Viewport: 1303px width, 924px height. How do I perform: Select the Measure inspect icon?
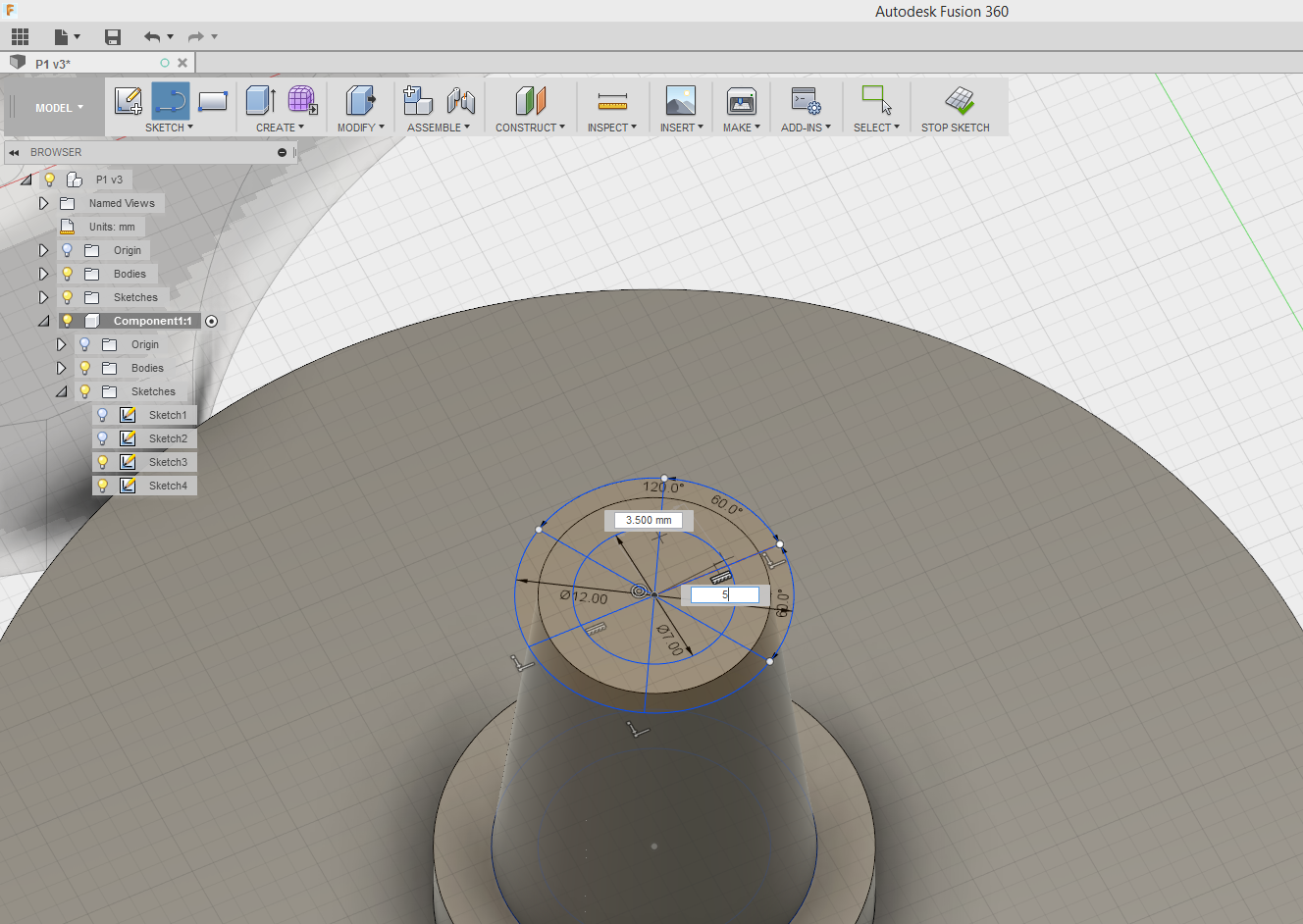point(612,100)
